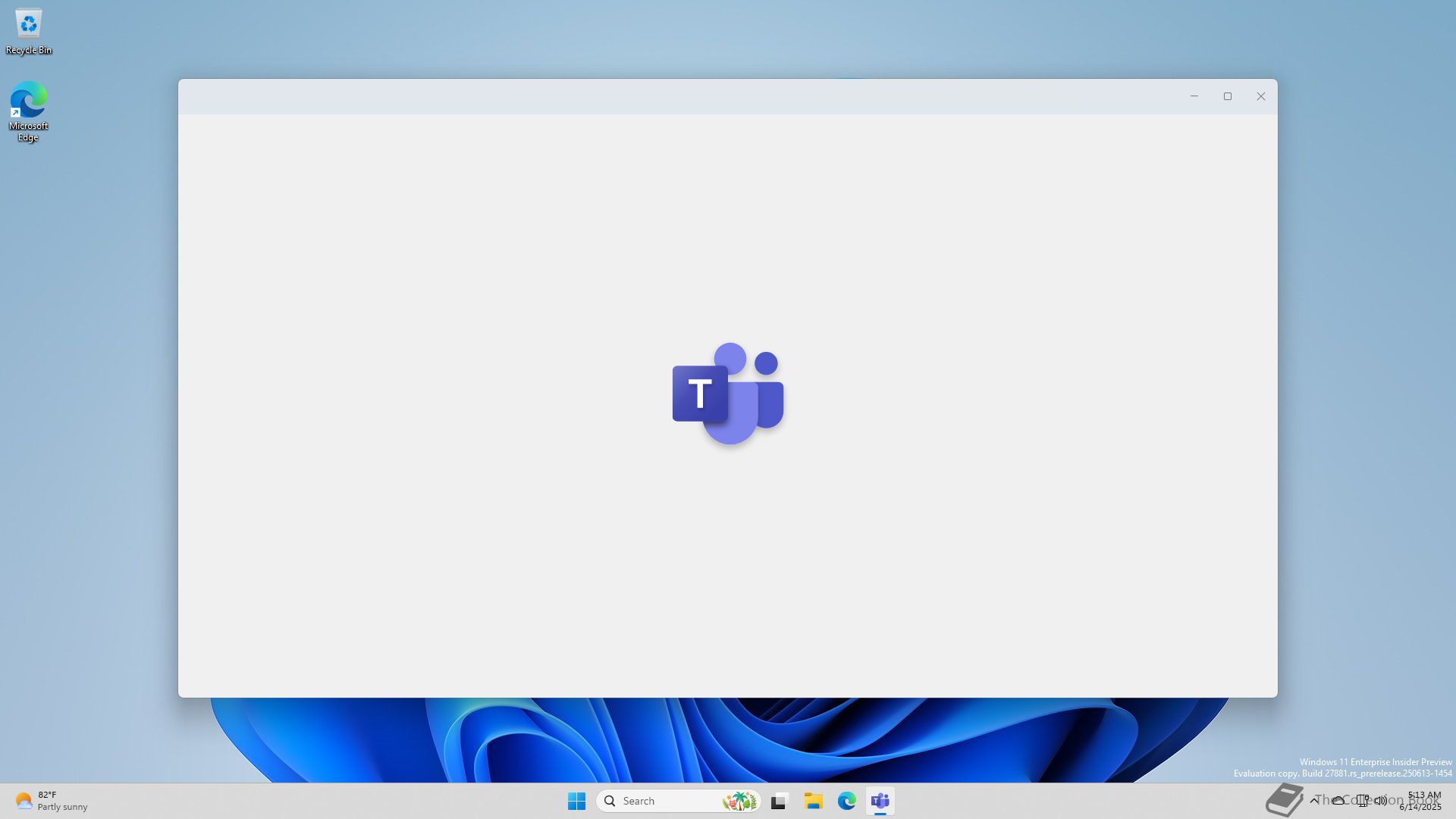Expand the hidden system tray icons chevron

(1314, 801)
